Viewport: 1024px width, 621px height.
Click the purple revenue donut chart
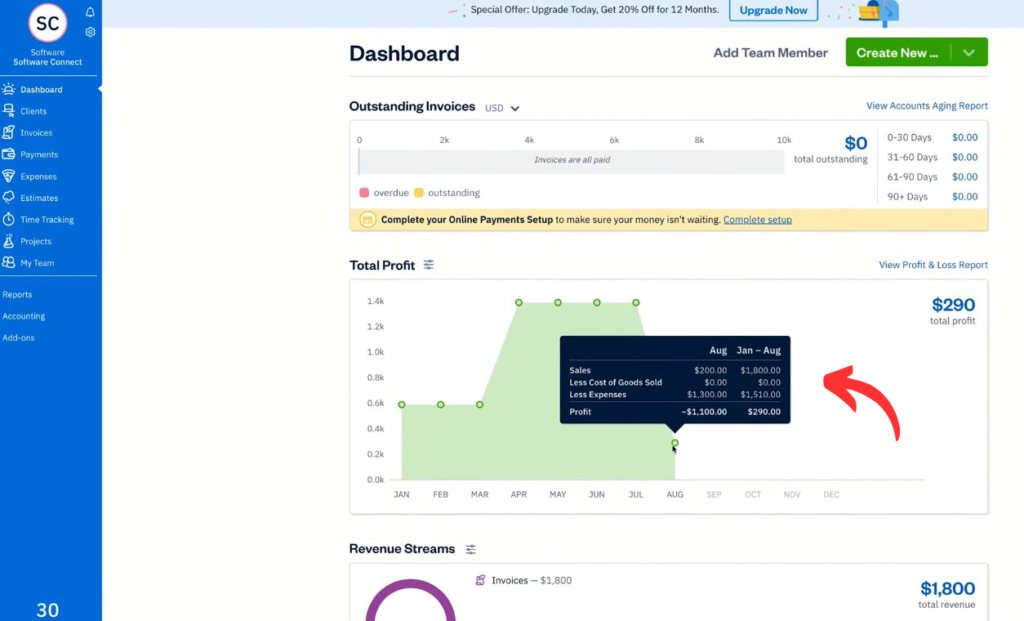click(410, 600)
